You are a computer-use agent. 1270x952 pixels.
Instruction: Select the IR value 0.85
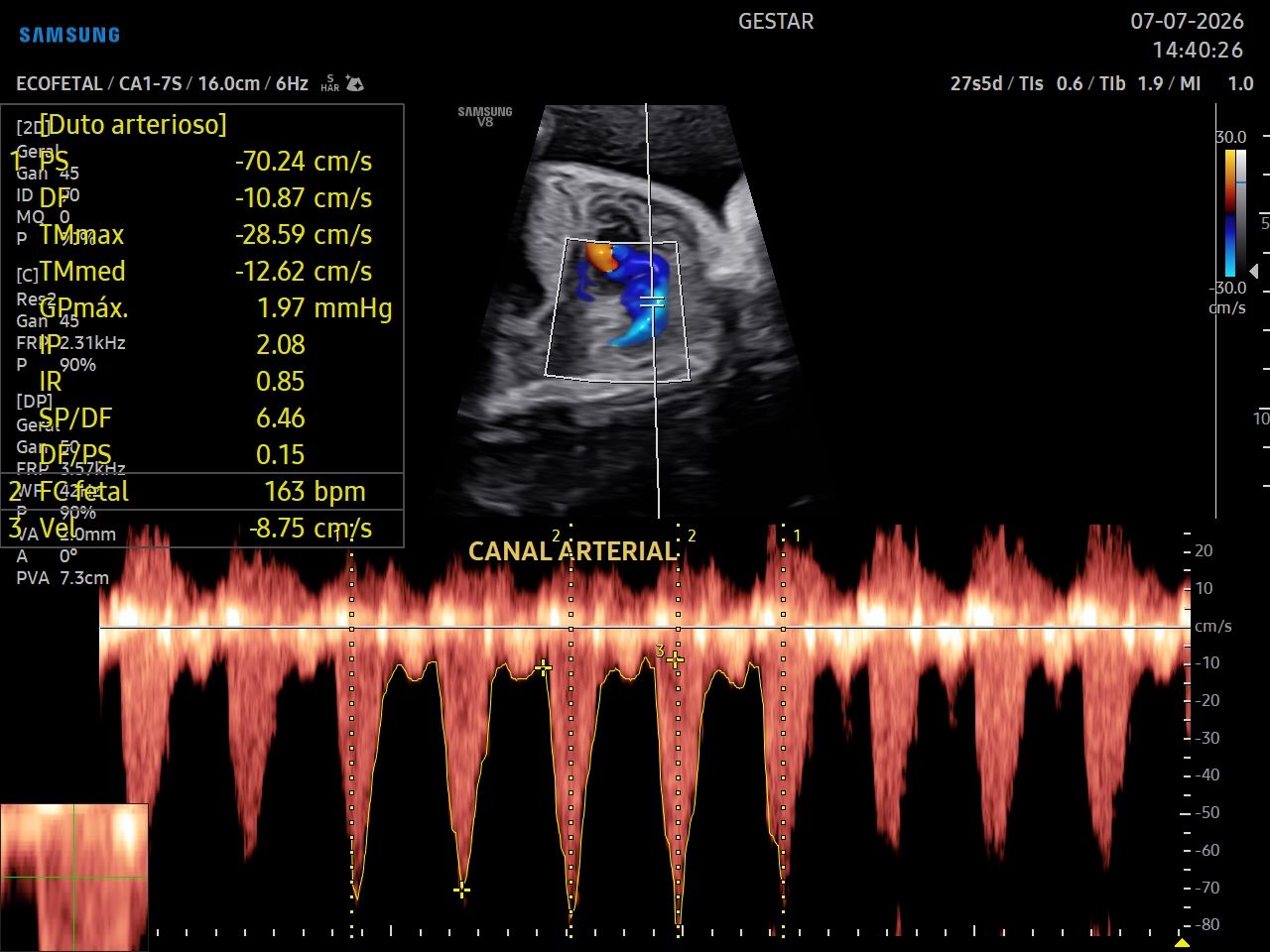(x=281, y=381)
